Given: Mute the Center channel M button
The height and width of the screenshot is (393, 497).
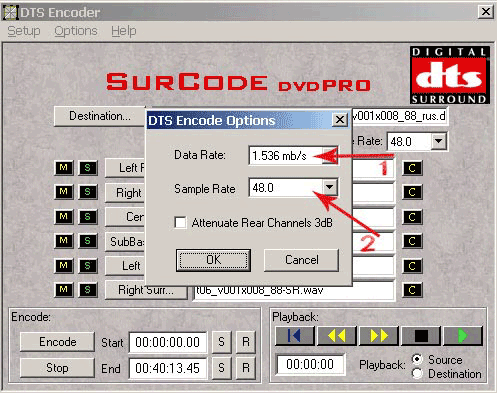Looking at the screenshot, I should coord(64,217).
